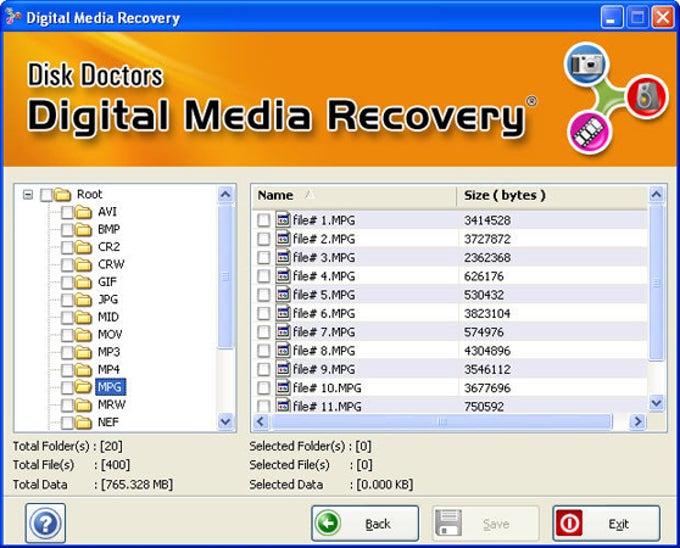Select the BMP folder icon

(83, 230)
